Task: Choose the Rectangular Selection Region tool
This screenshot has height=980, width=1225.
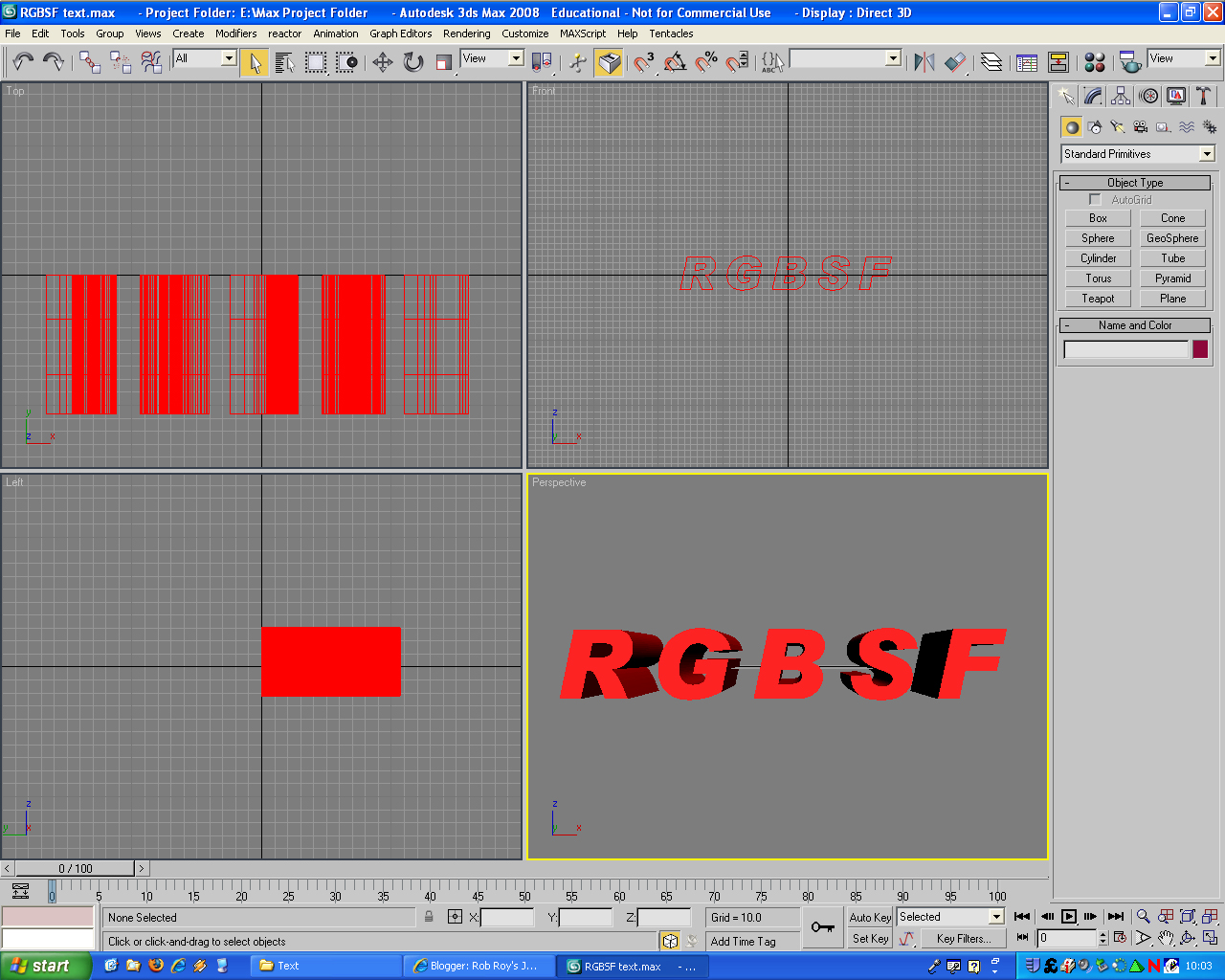Action: coord(316,62)
